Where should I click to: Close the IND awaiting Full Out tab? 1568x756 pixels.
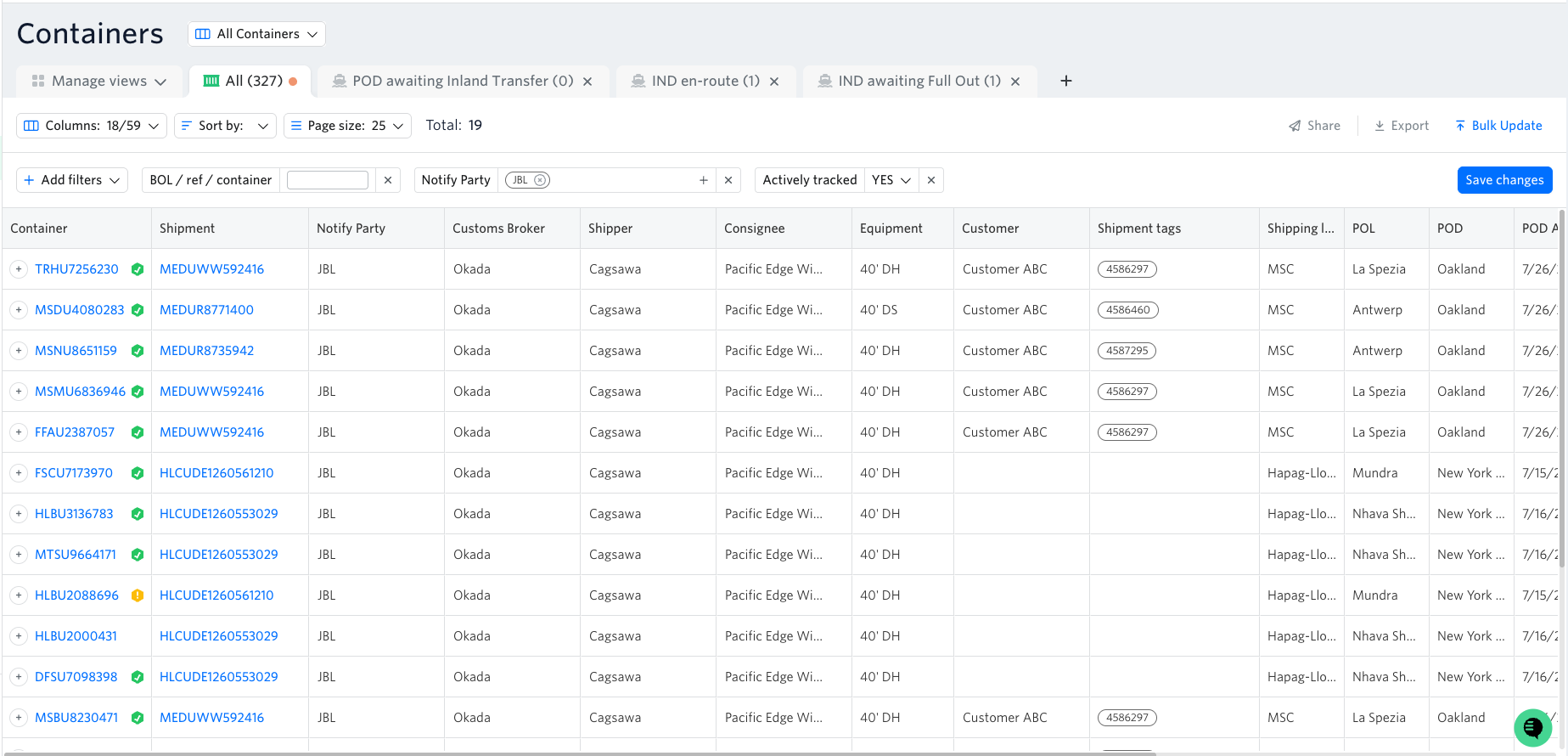(x=1015, y=82)
